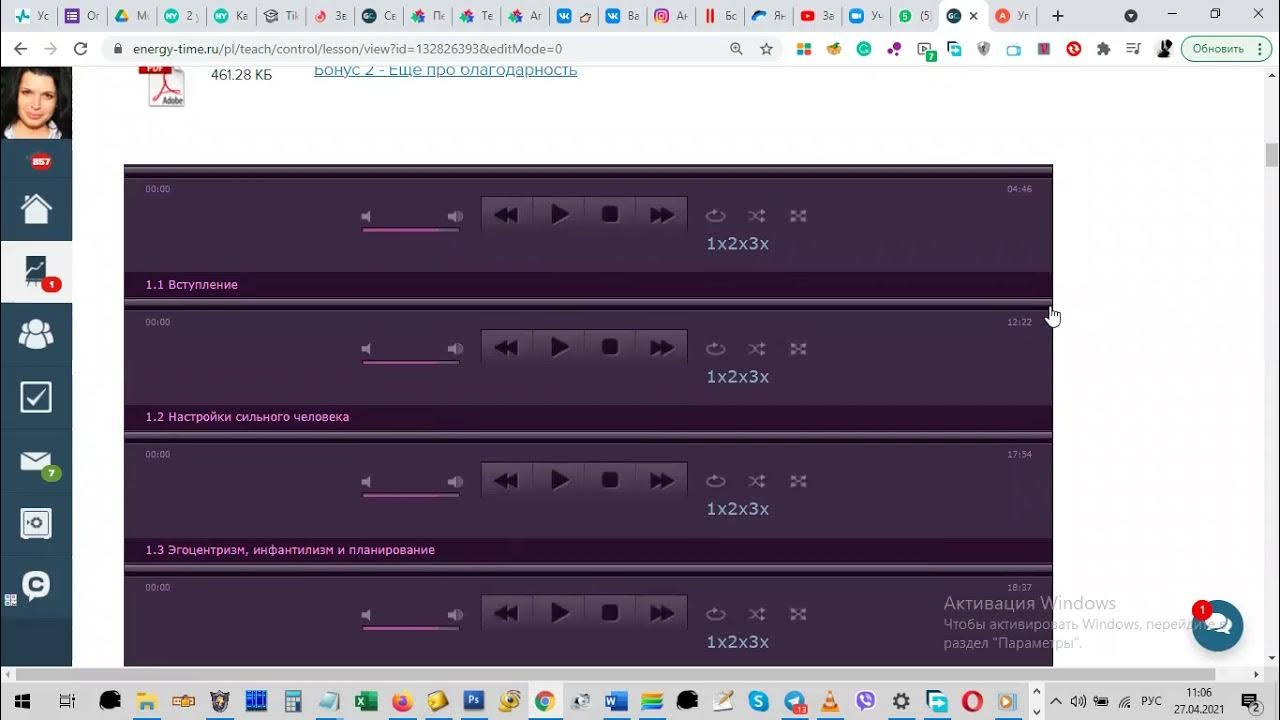Rewind the first audio player
The image size is (1280, 720).
[x=506, y=213]
